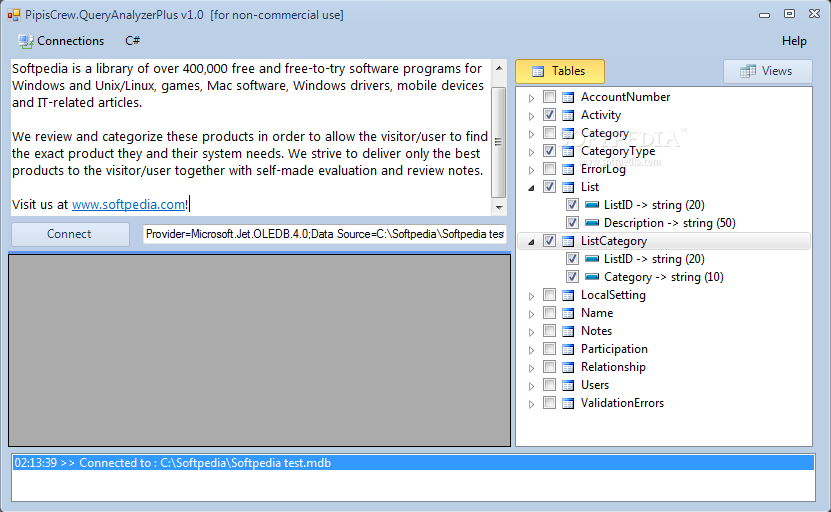Expand the Notes table node
831x512 pixels.
(531, 332)
